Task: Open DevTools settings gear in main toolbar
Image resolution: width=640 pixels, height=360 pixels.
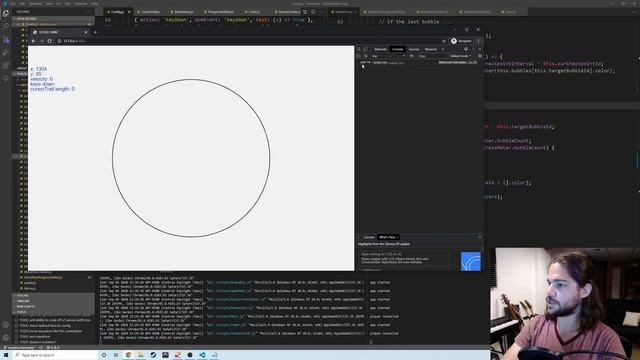Action: [466, 49]
